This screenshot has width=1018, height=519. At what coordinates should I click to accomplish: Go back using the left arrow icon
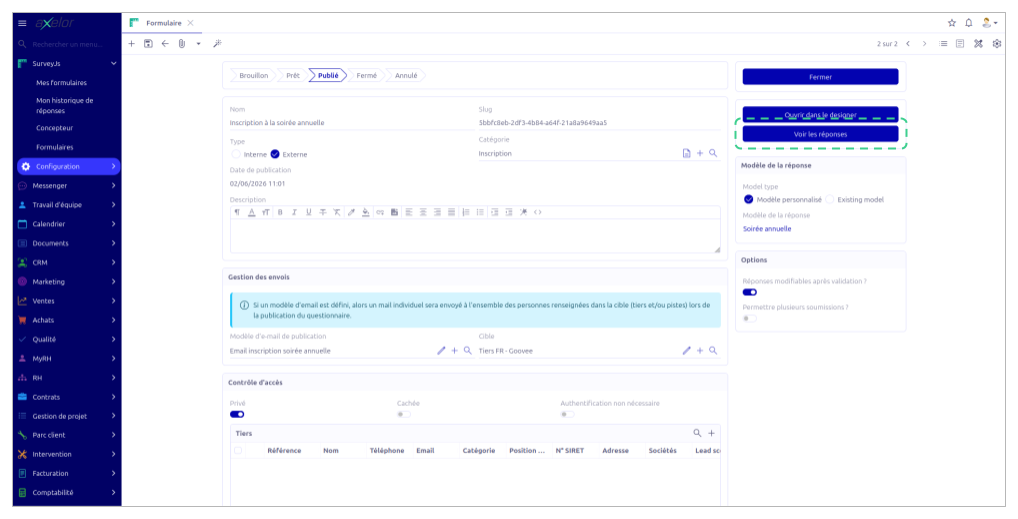click(165, 44)
